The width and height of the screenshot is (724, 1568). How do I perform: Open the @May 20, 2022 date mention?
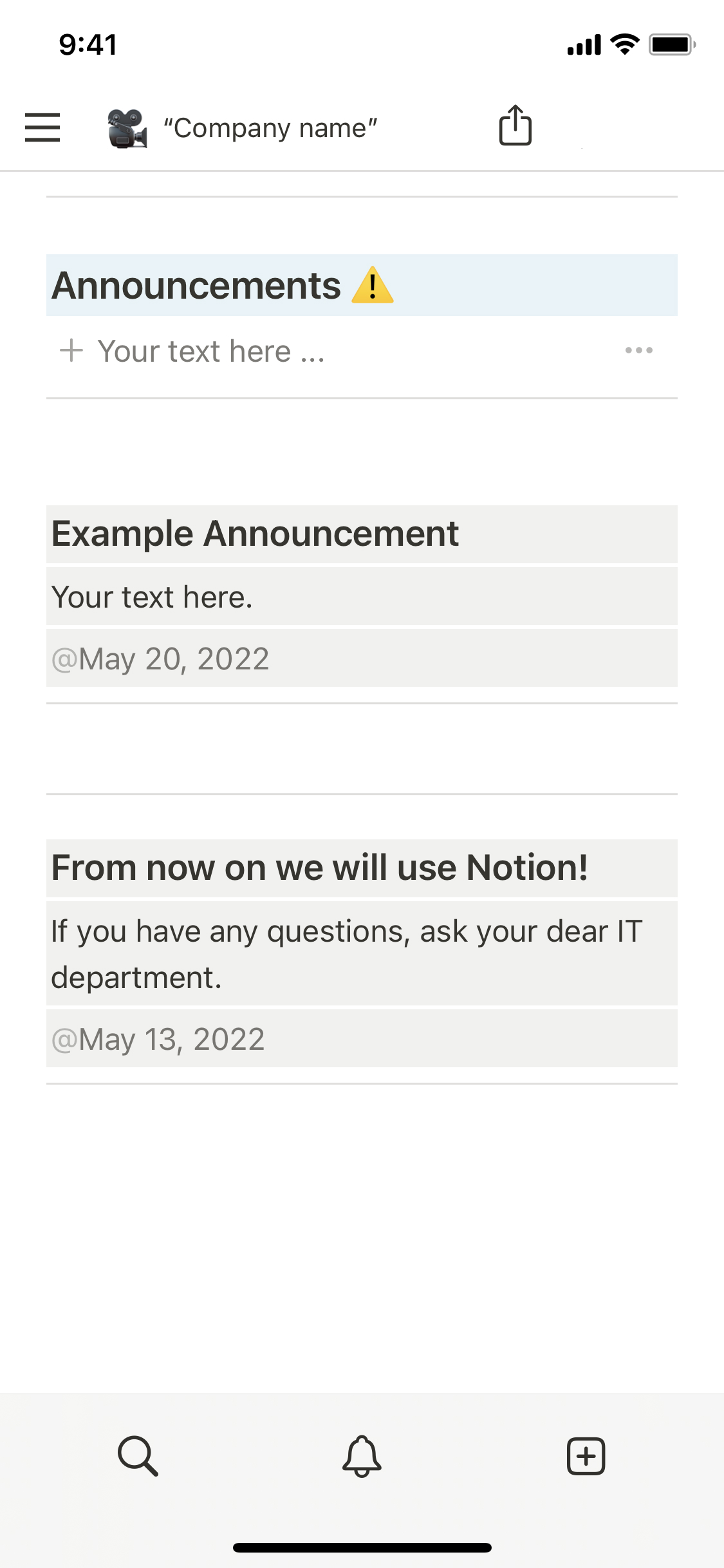160,658
